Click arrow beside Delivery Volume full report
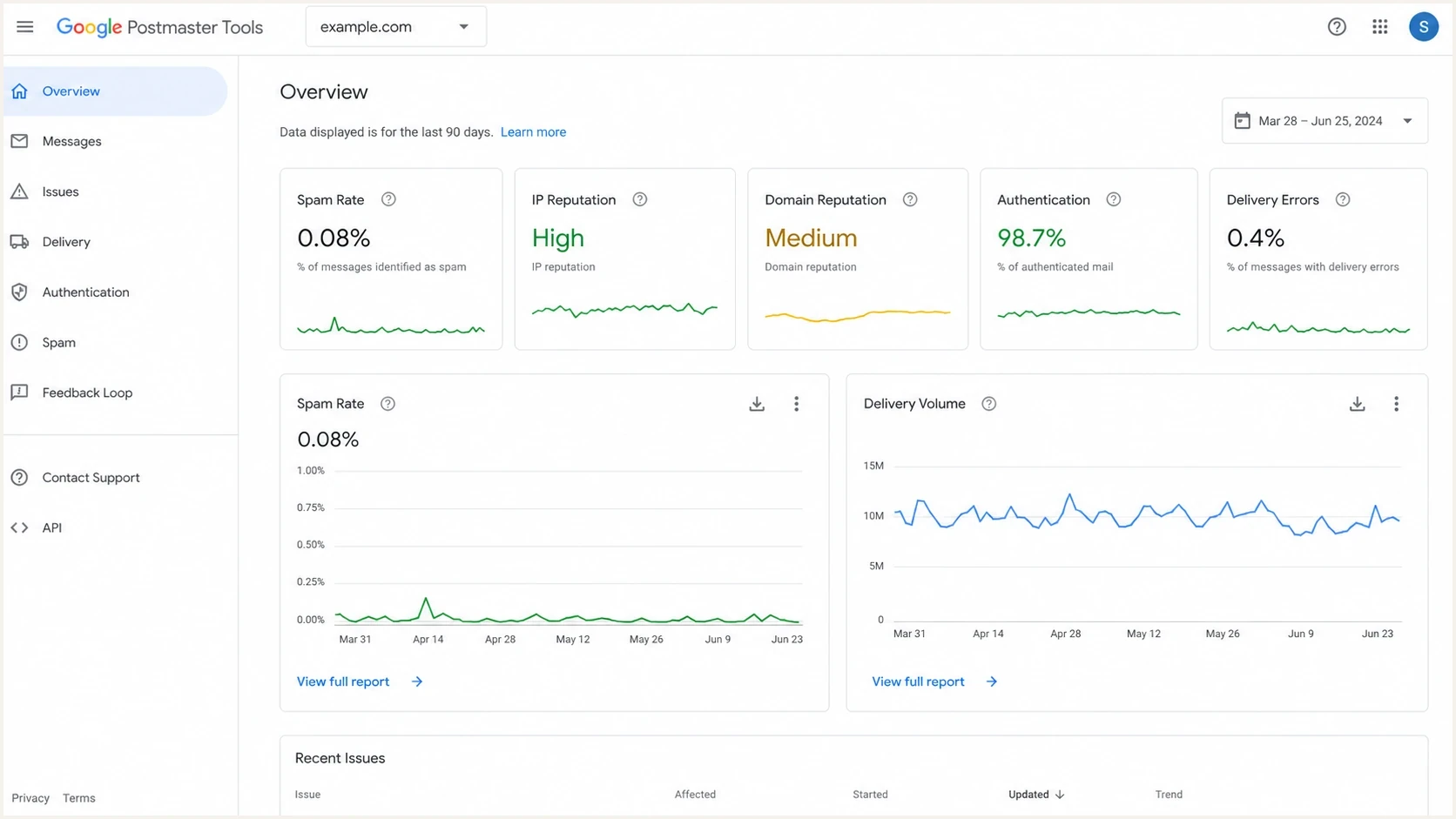Image resolution: width=1456 pixels, height=819 pixels. click(992, 681)
